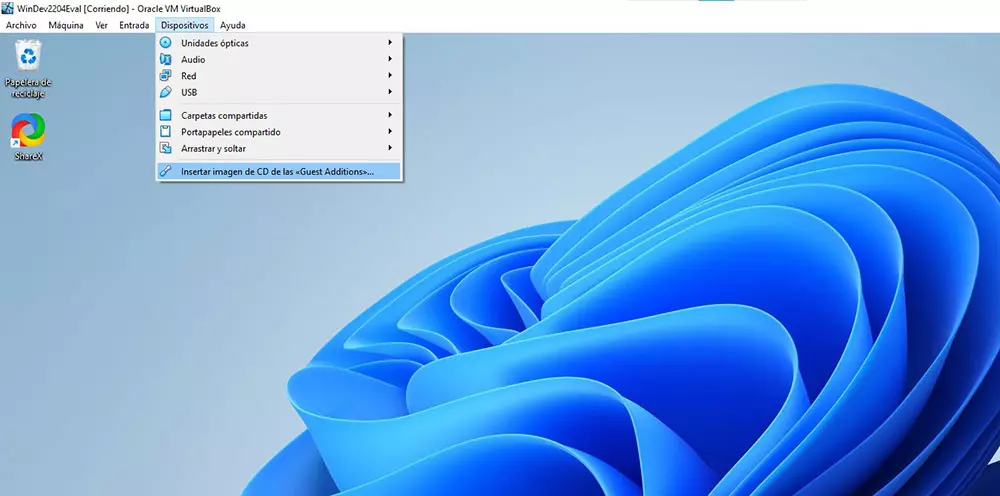Expand Arrastrar y soltar submenu arrow
The width and height of the screenshot is (1000, 496).
click(x=390, y=148)
